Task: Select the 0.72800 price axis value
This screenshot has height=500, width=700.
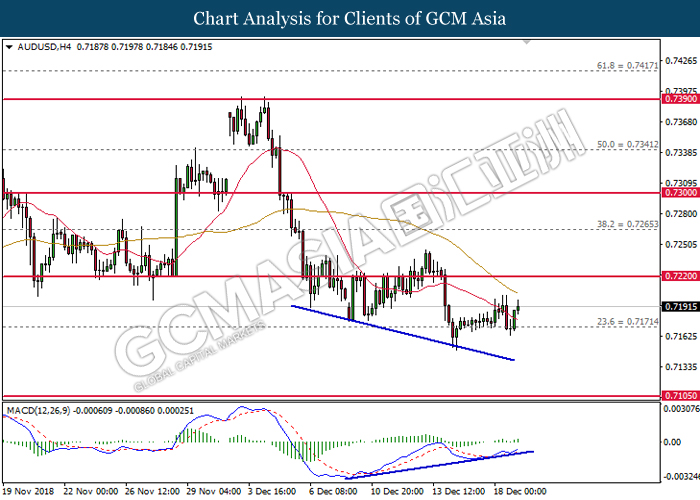Action: (681, 214)
